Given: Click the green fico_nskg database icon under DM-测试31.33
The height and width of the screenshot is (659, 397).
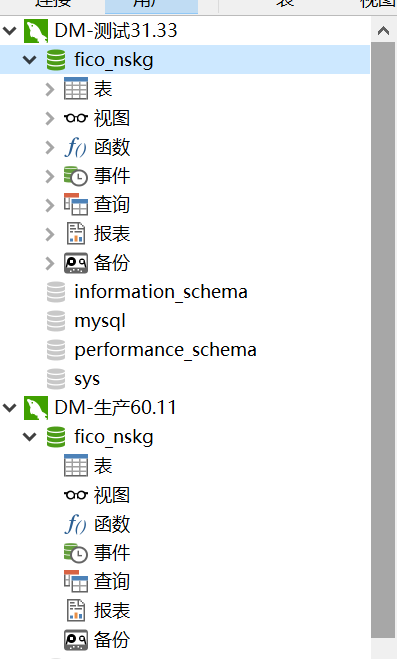Looking at the screenshot, I should [x=56, y=60].
